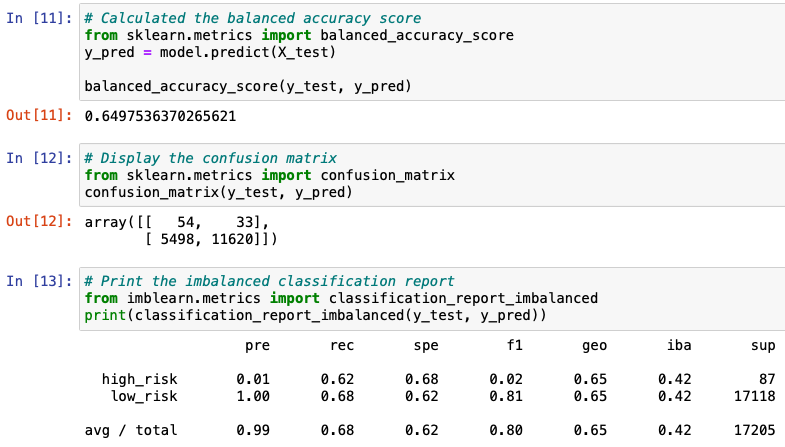Click 'f1' column header in report

point(514,345)
